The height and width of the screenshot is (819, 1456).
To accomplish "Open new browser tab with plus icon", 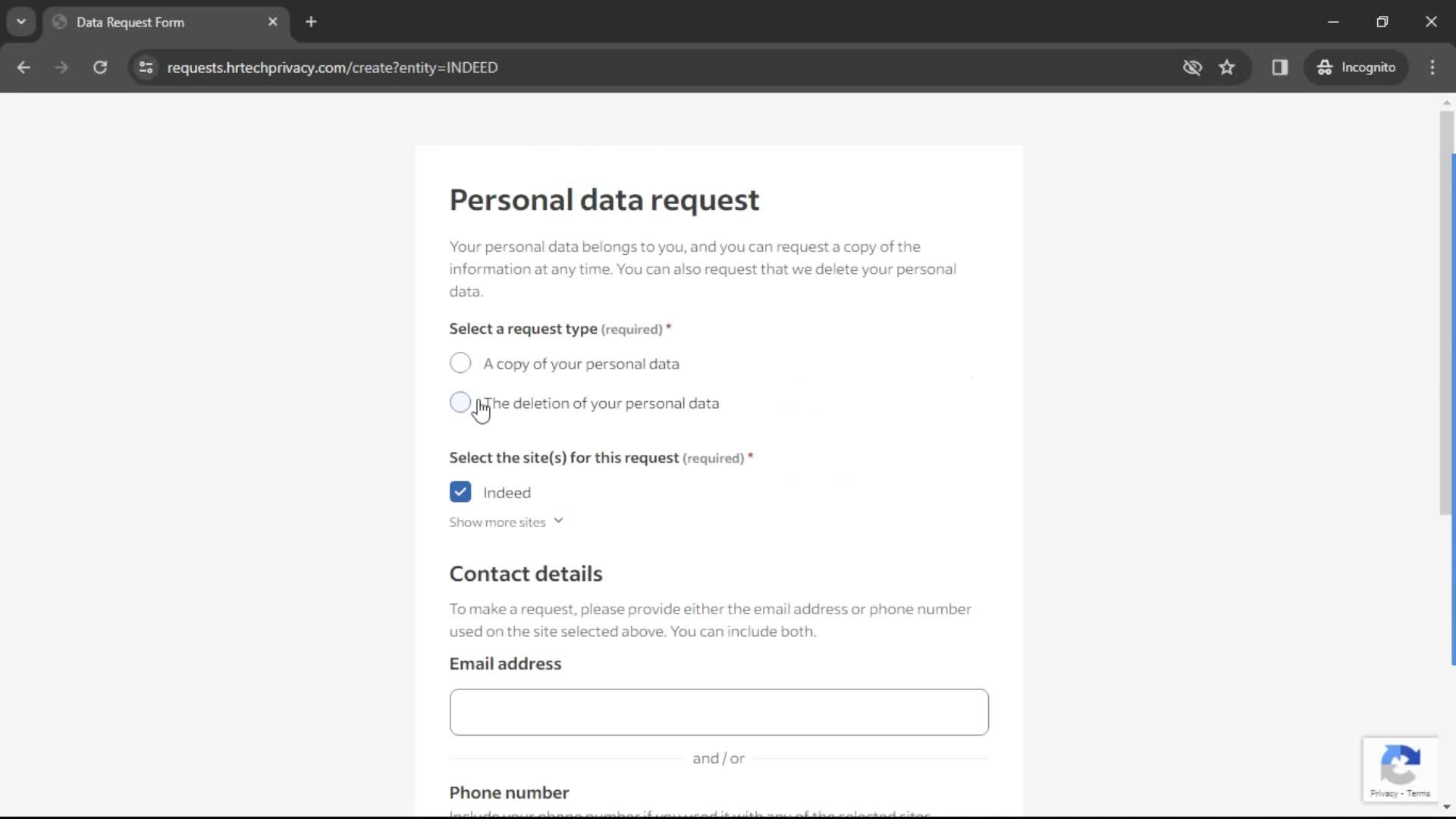I will (x=312, y=22).
